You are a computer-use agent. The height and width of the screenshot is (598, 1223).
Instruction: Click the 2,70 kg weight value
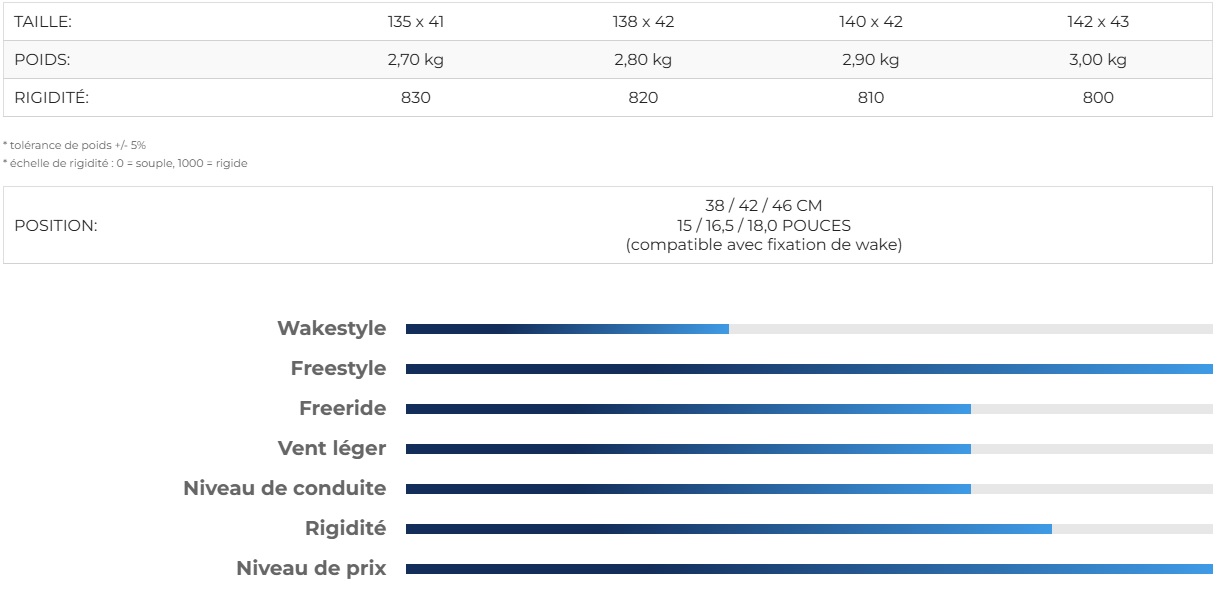[x=416, y=60]
